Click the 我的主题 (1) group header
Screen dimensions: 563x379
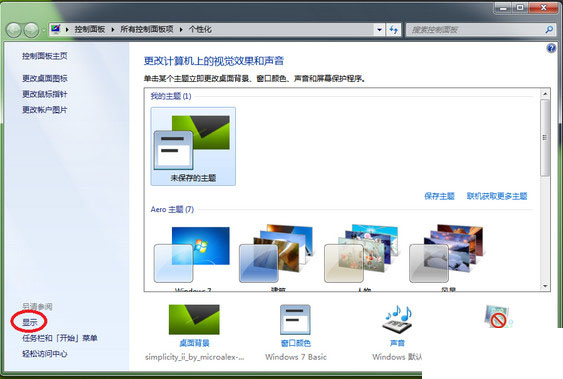tap(171, 96)
